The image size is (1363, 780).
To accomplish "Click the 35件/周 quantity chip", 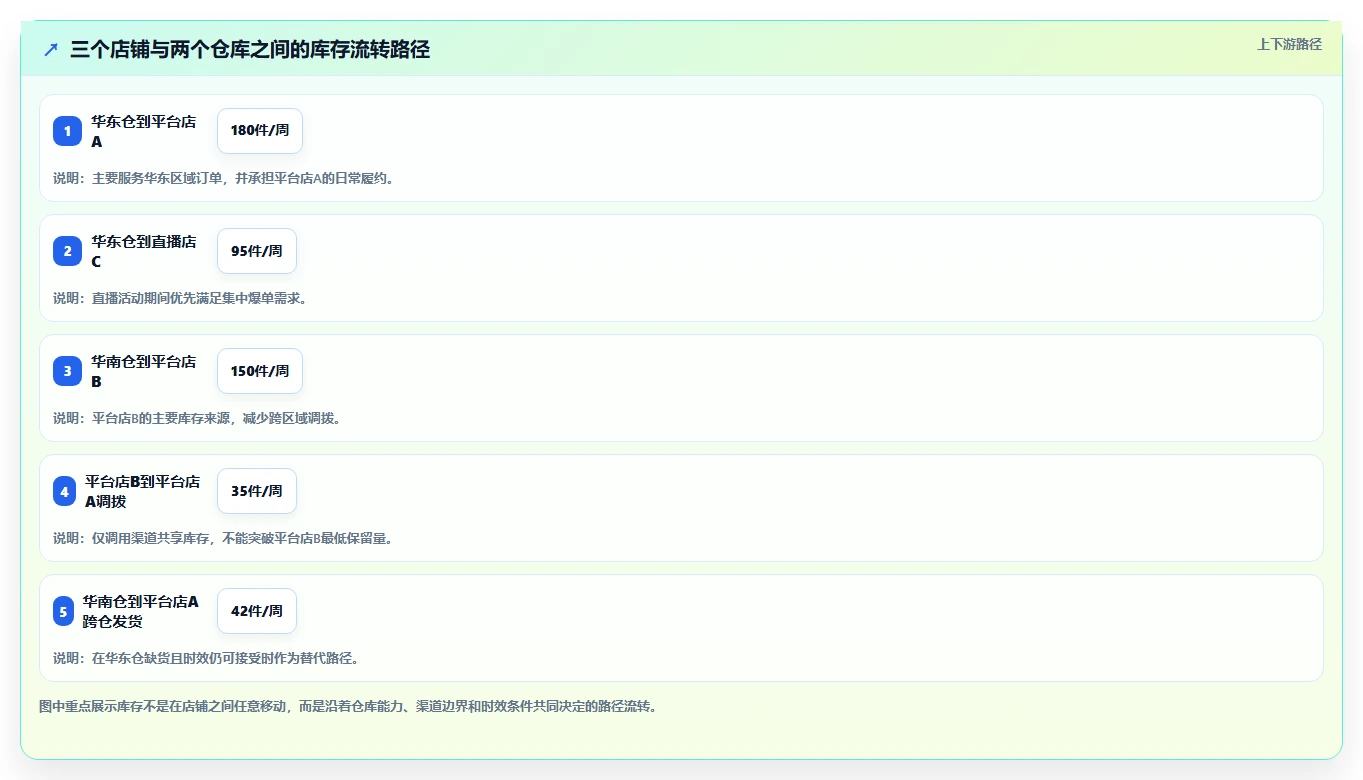I will [x=257, y=491].
